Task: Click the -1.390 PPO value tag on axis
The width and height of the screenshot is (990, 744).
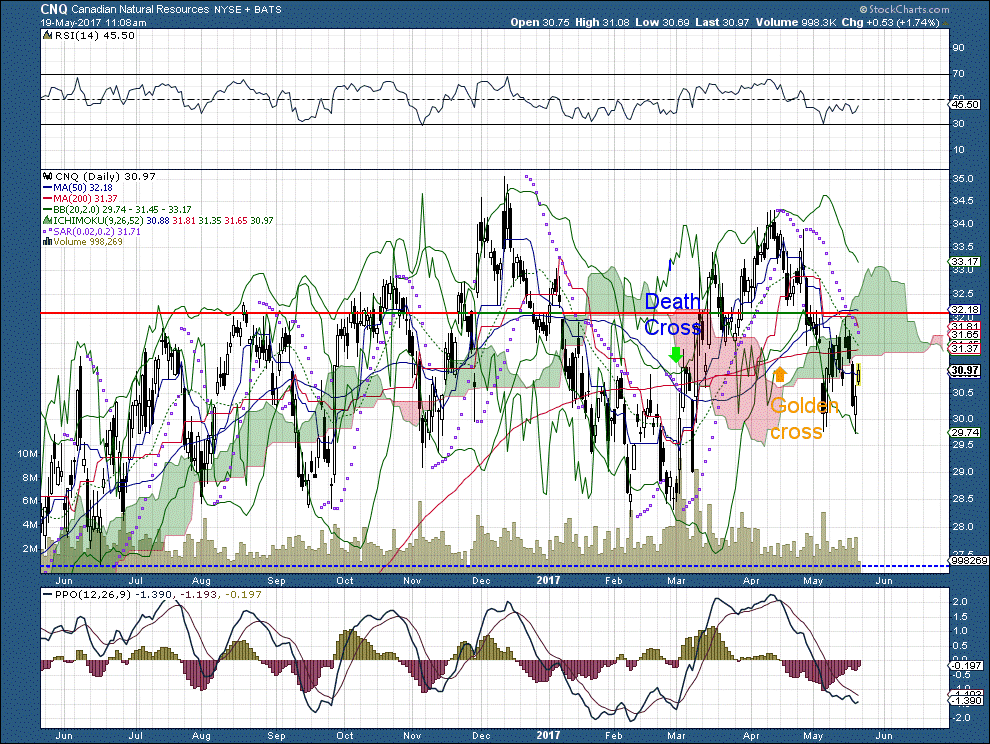Action: (967, 701)
